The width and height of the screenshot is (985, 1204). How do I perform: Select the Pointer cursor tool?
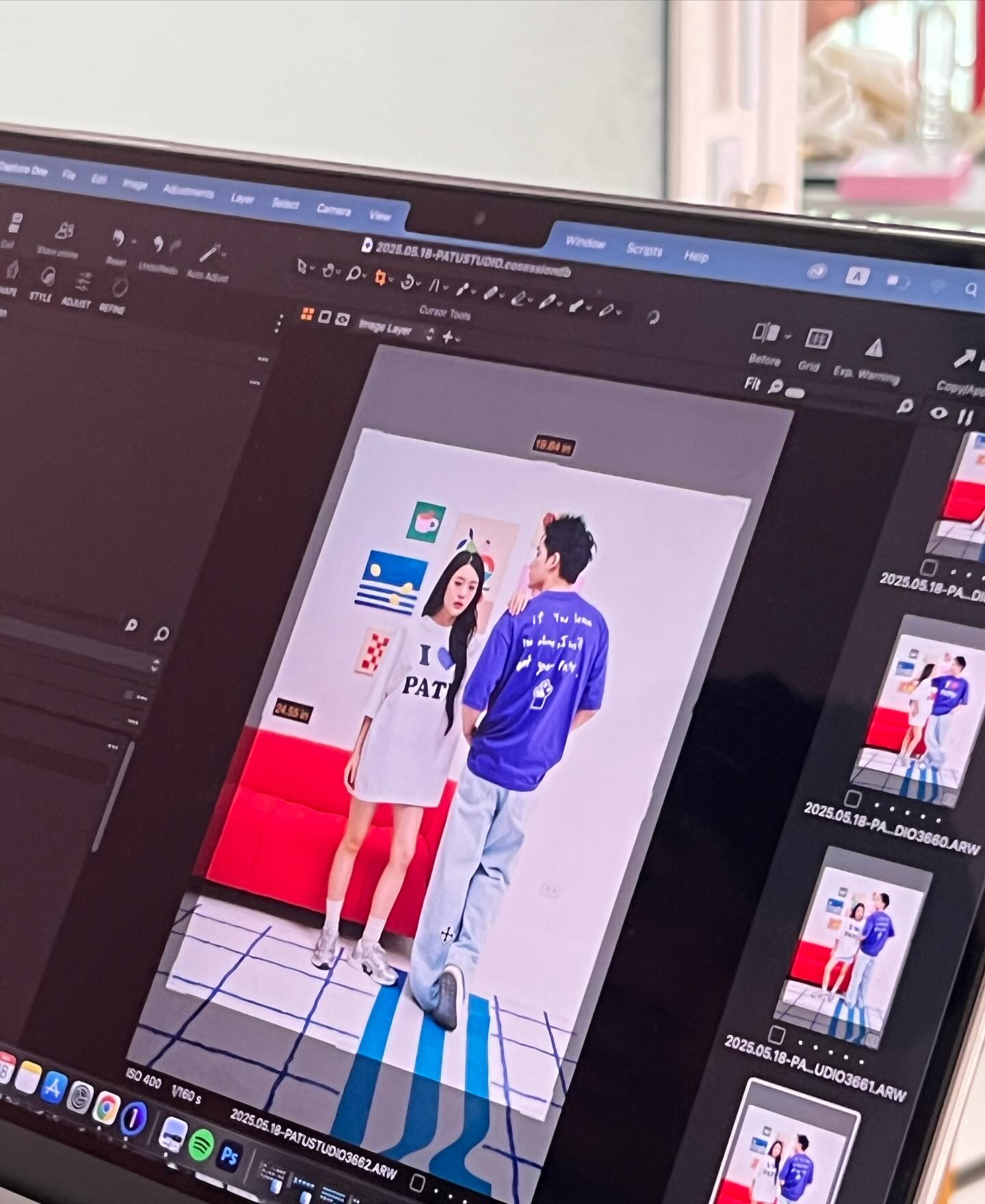302,267
